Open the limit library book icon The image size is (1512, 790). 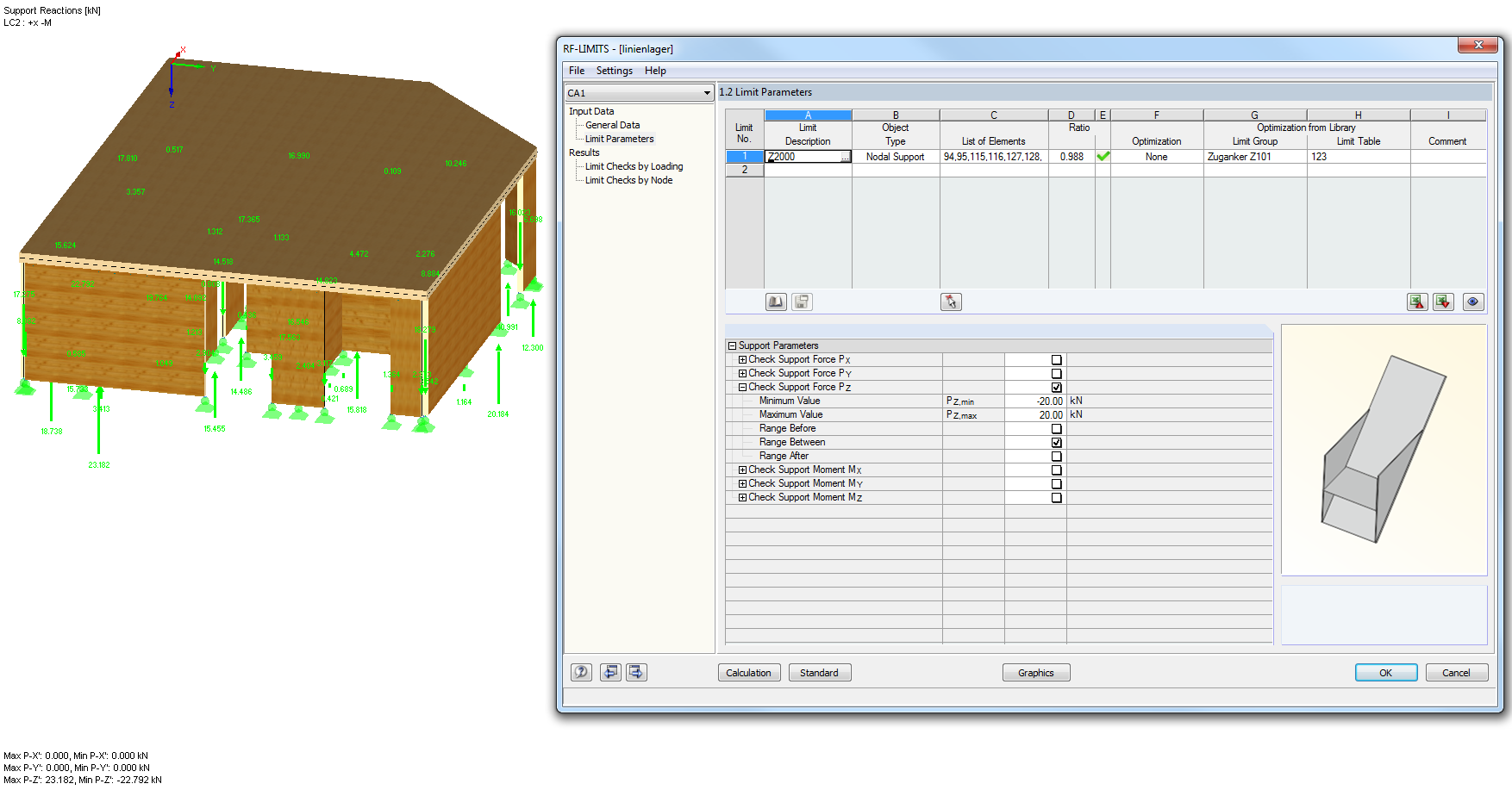776,302
